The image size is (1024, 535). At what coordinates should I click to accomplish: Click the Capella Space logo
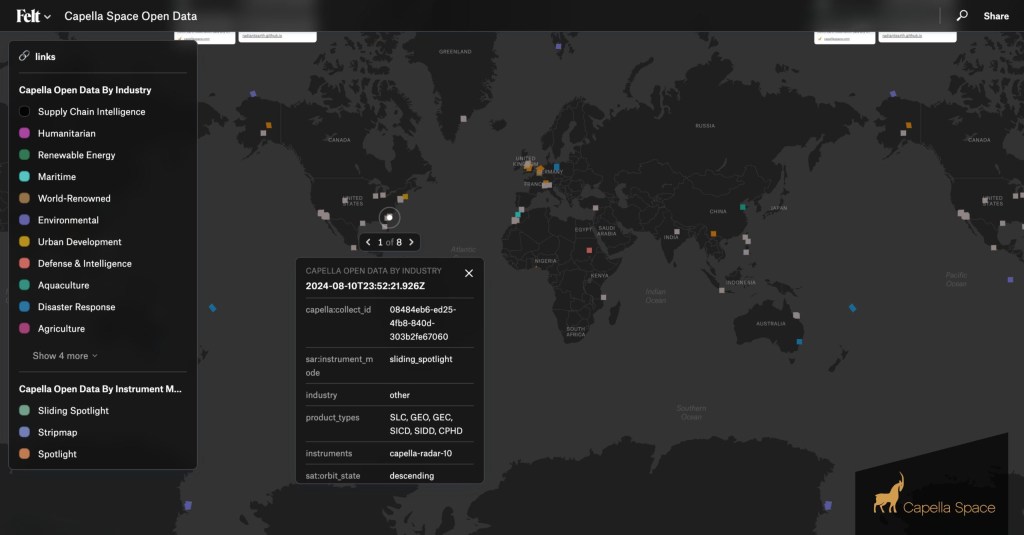(x=934, y=495)
